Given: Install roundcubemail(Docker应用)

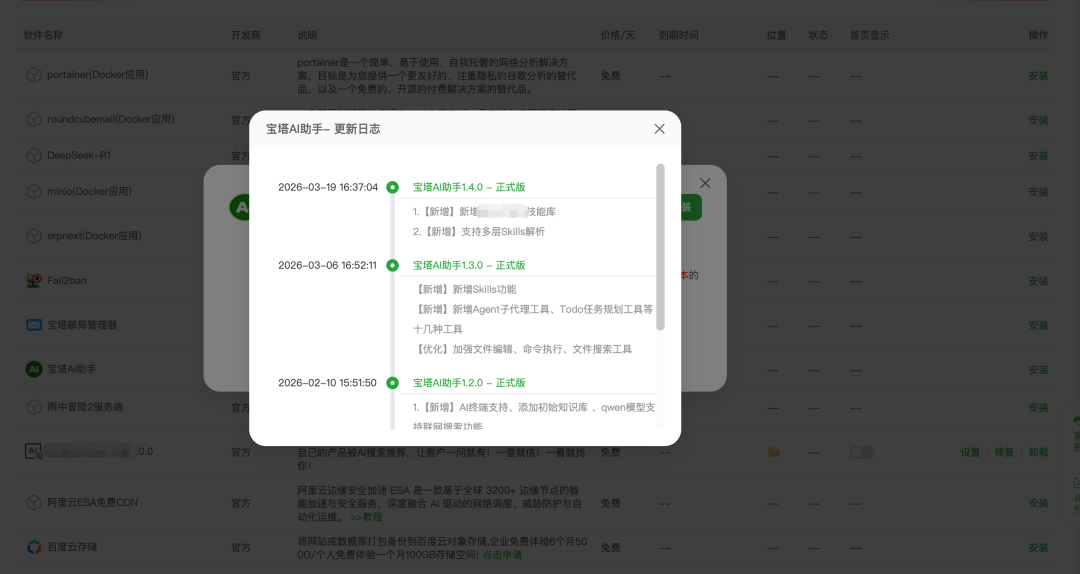Looking at the screenshot, I should (x=1038, y=120).
